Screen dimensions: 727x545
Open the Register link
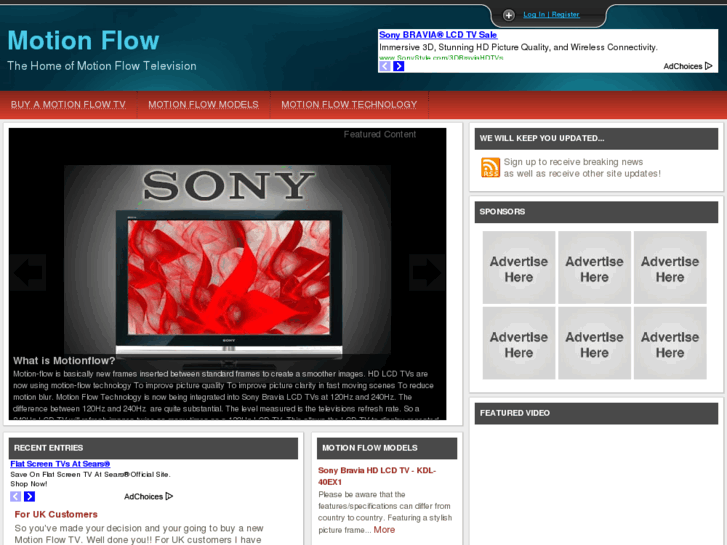565,15
